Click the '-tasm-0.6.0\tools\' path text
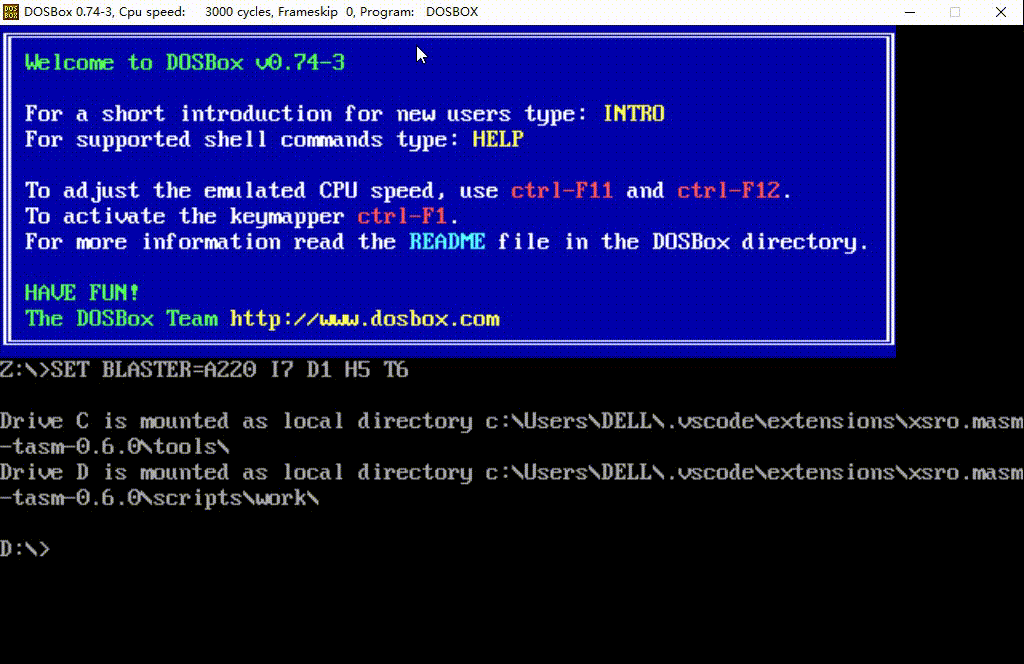1024x664 pixels. 115,447
